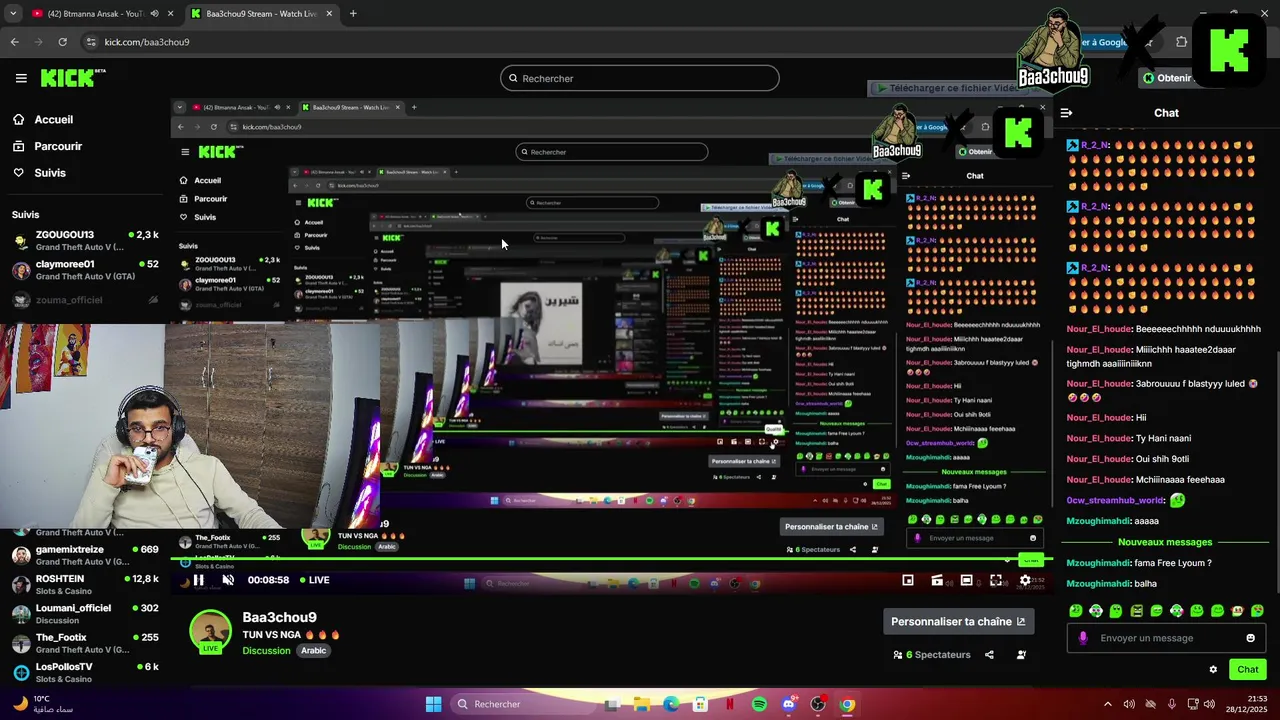Share the stream via share icon
Viewport: 1280px width, 720px height.
pos(989,655)
